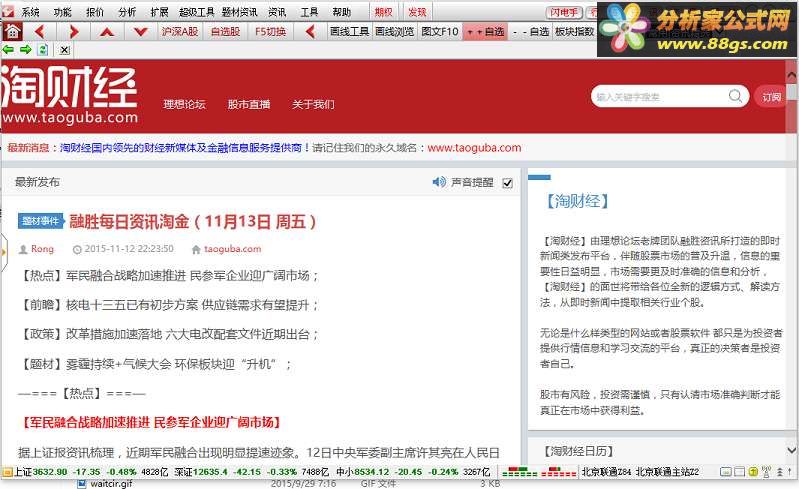Click the green browser back arrow

8,49
